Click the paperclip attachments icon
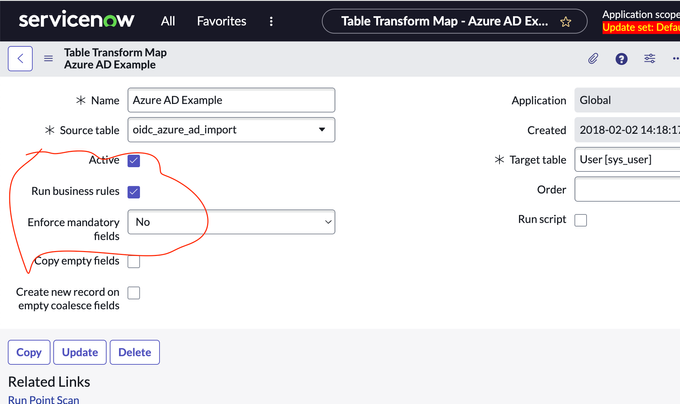The width and height of the screenshot is (680, 404). tap(593, 59)
